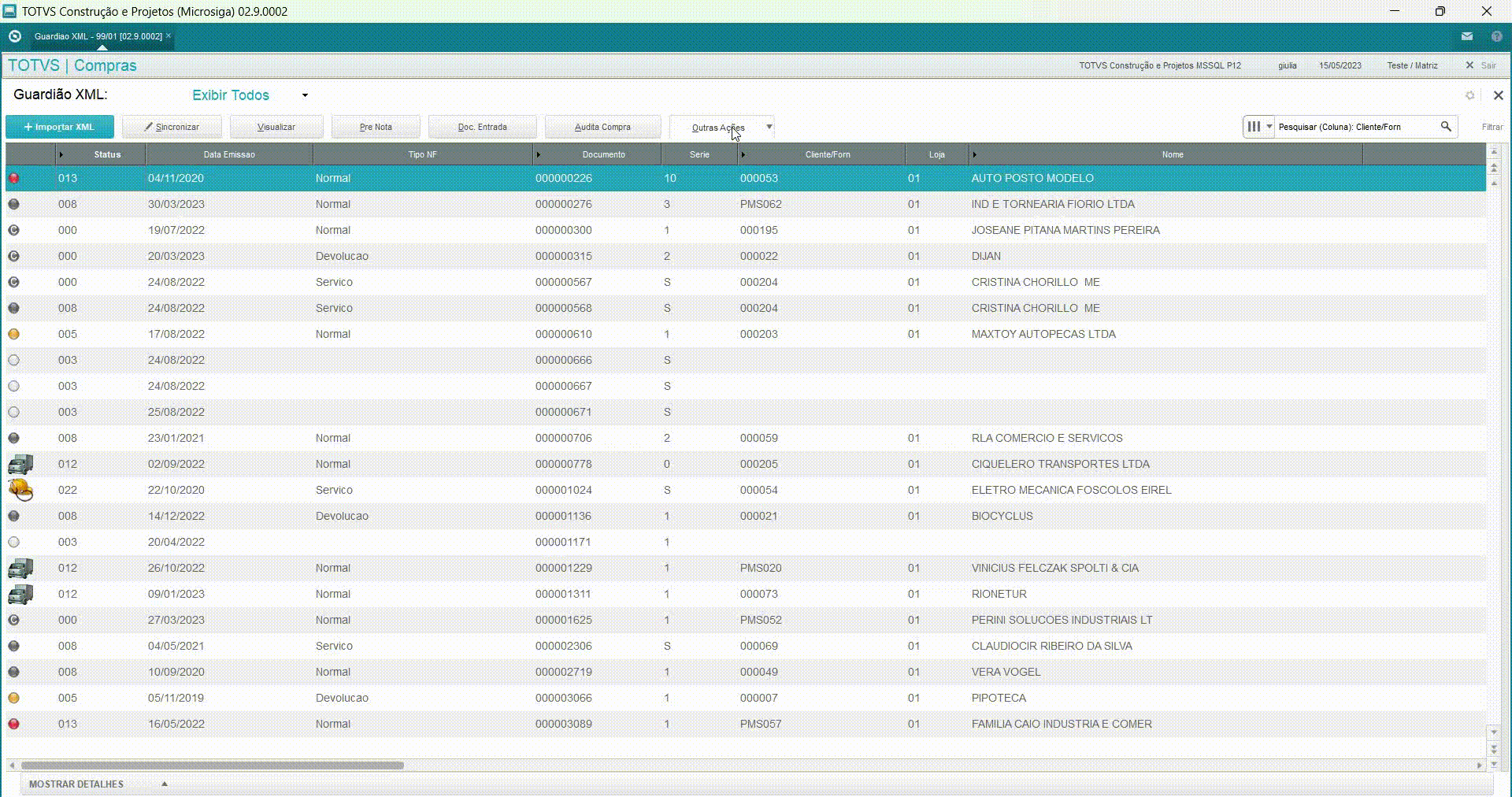
Task: Click empty status circle for document 000001171
Action: [x=13, y=542]
